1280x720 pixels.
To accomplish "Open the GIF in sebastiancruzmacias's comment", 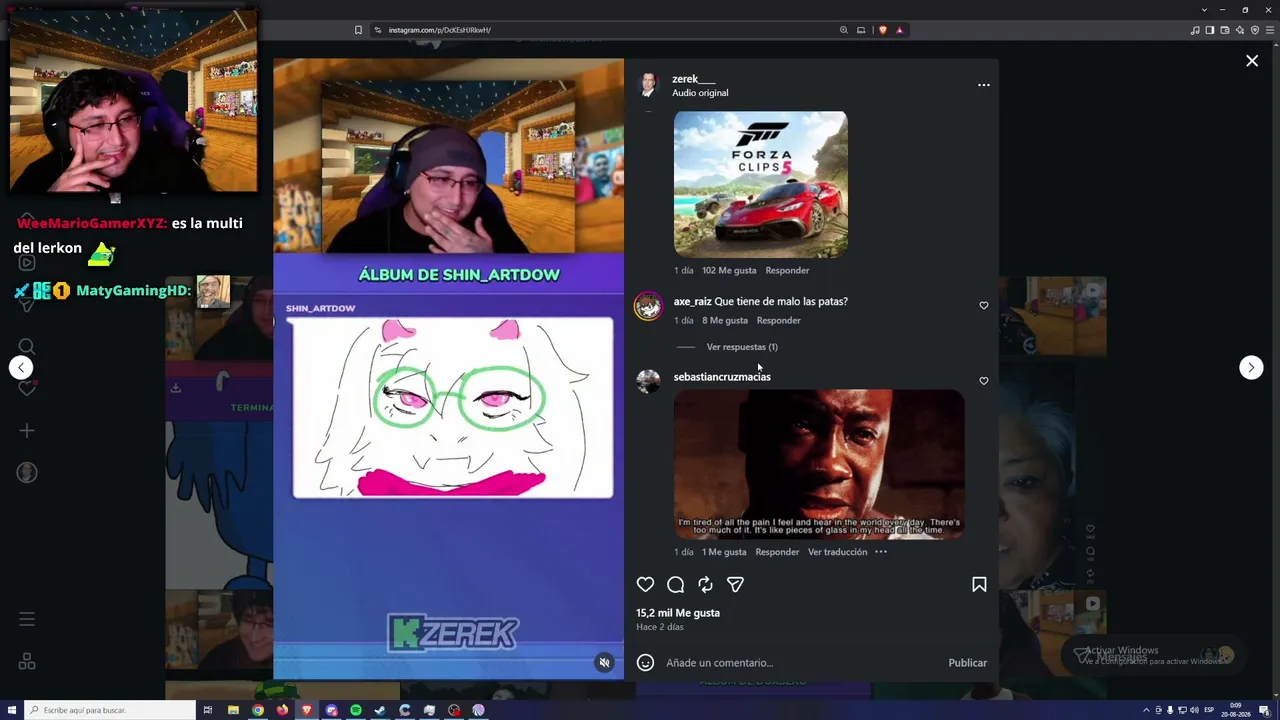I will coord(819,465).
